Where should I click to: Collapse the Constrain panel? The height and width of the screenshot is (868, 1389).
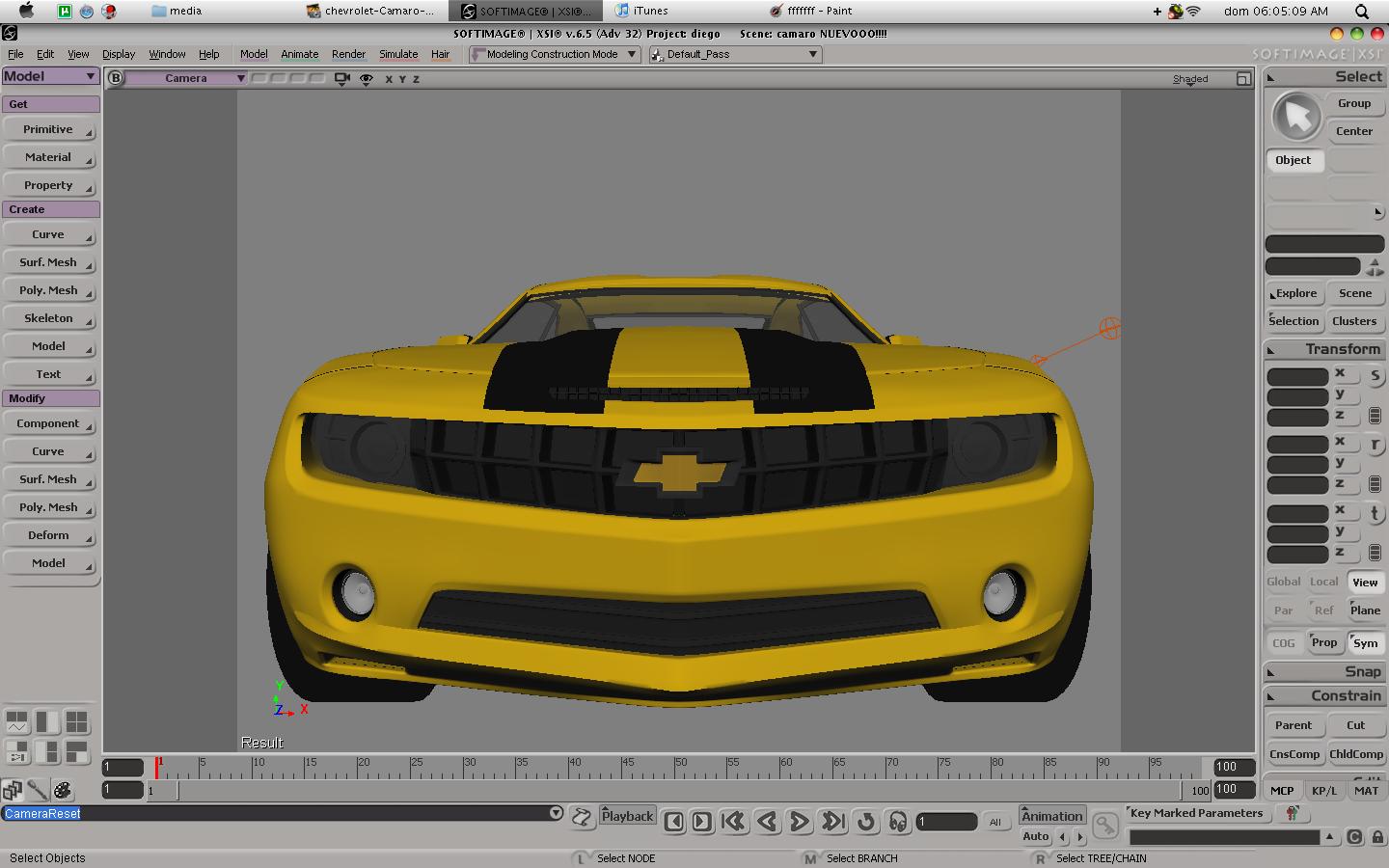click(1271, 696)
